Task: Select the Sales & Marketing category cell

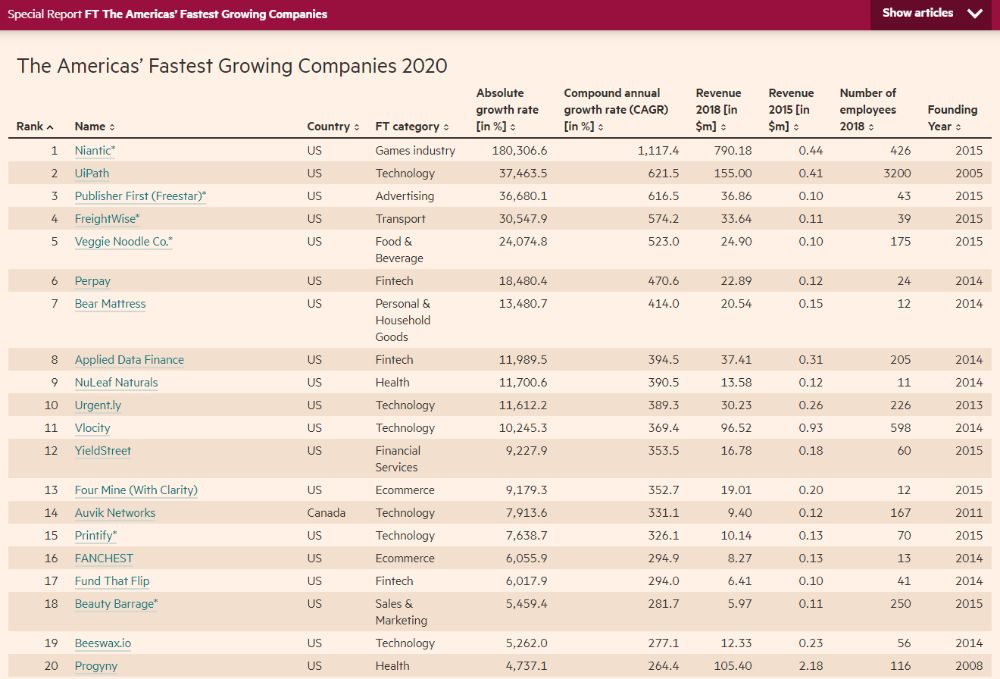Action: coord(401,612)
